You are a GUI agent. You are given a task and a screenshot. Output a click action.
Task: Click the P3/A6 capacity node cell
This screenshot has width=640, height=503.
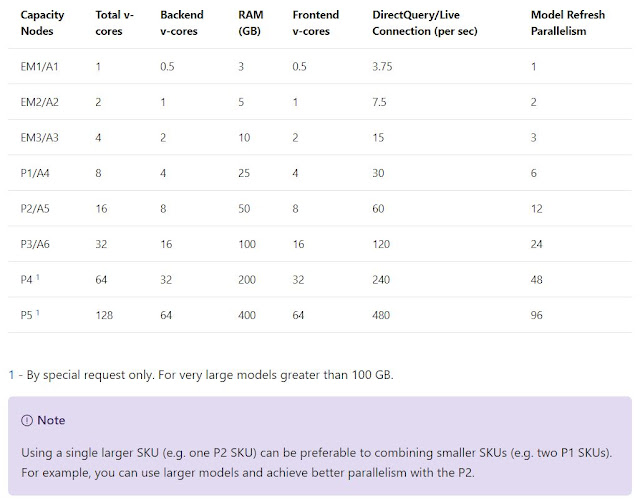click(35, 244)
